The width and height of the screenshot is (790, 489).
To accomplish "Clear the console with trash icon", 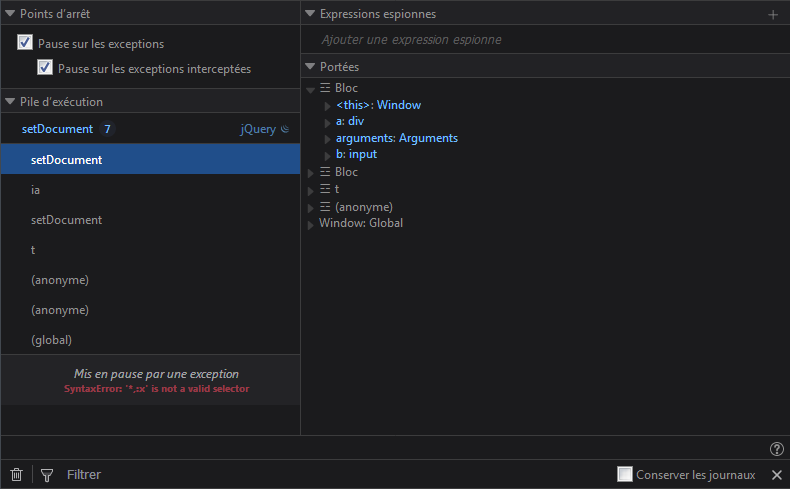I will pyautogui.click(x=17, y=474).
